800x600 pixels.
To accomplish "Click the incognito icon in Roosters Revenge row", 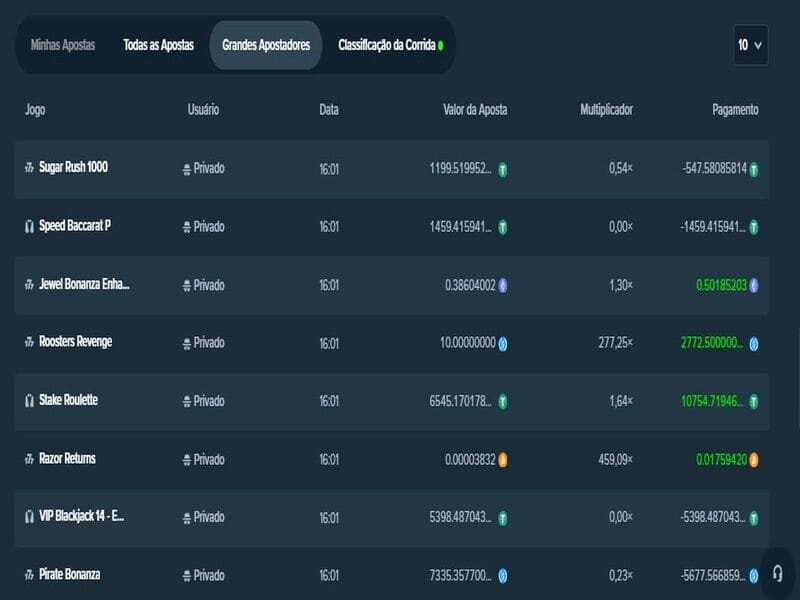I will pyautogui.click(x=187, y=344).
